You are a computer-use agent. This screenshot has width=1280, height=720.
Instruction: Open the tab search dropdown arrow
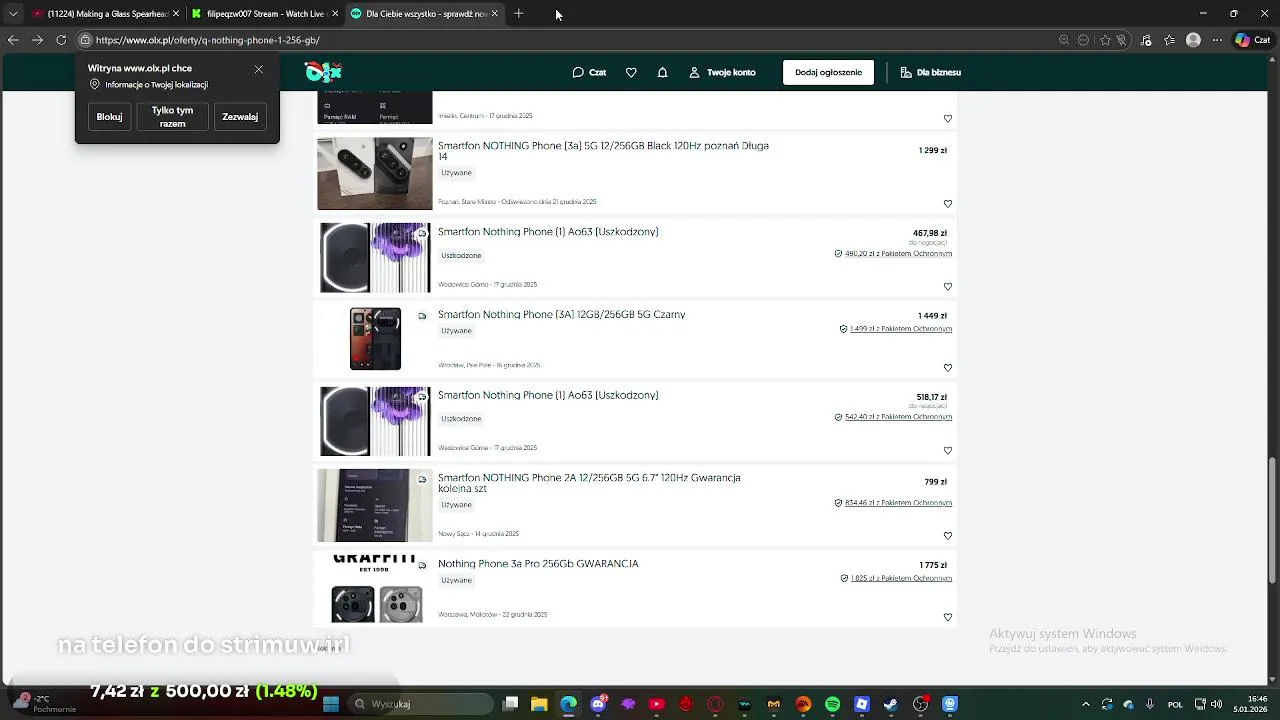click(x=12, y=14)
